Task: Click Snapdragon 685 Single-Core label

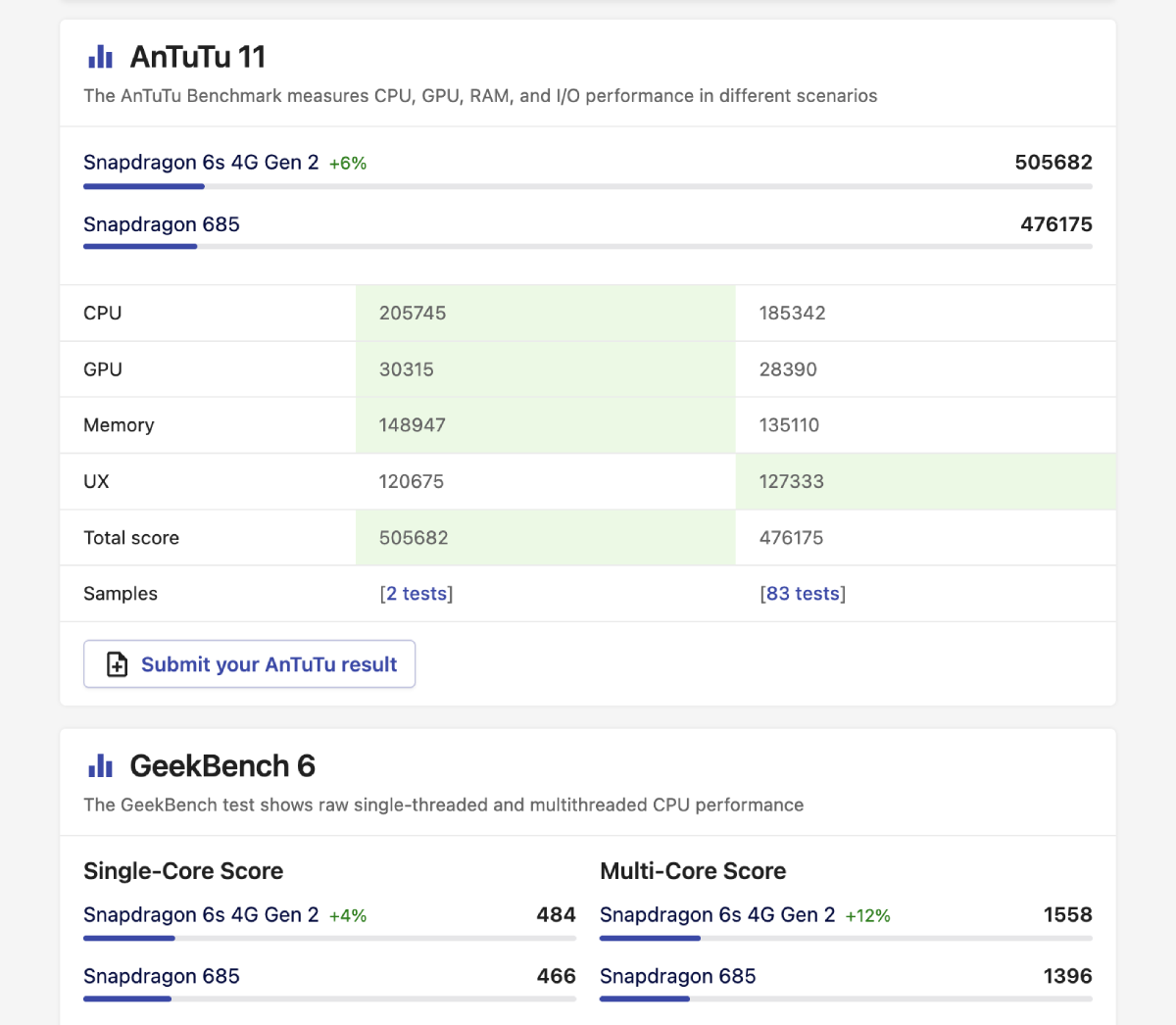Action: pyautogui.click(x=162, y=977)
